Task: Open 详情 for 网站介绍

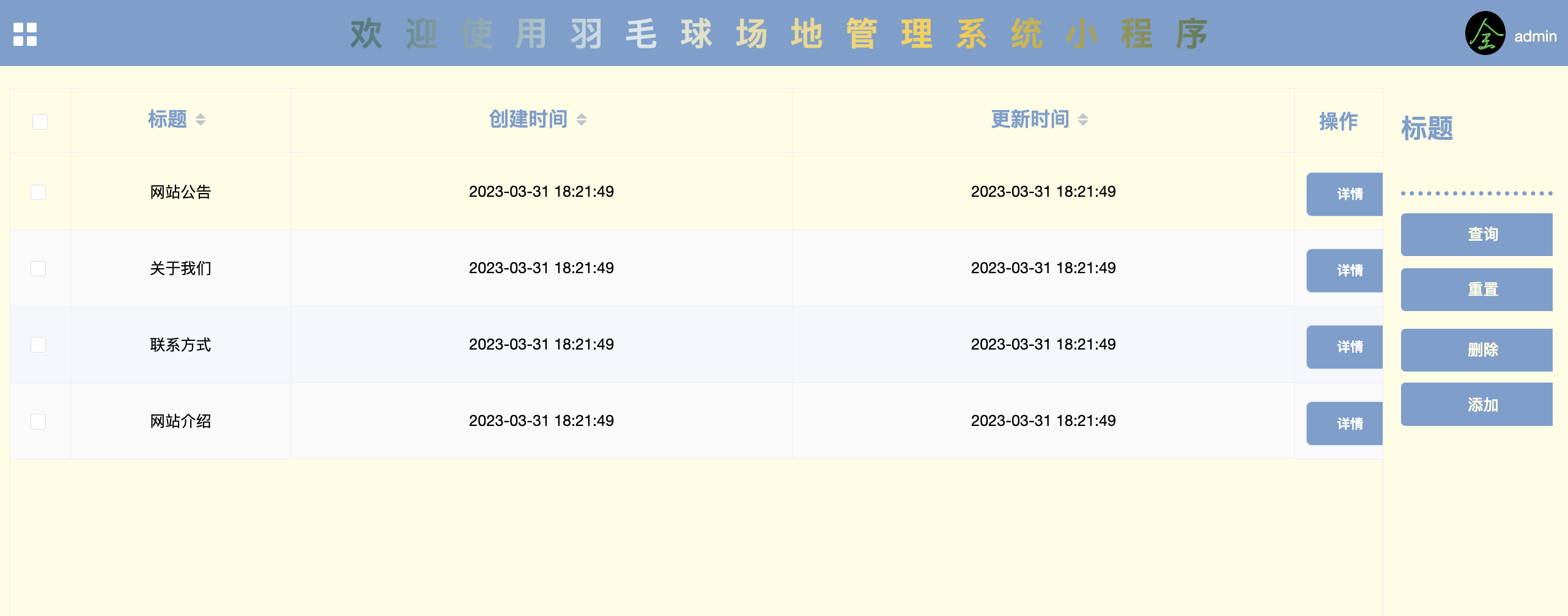Action: pos(1344,424)
